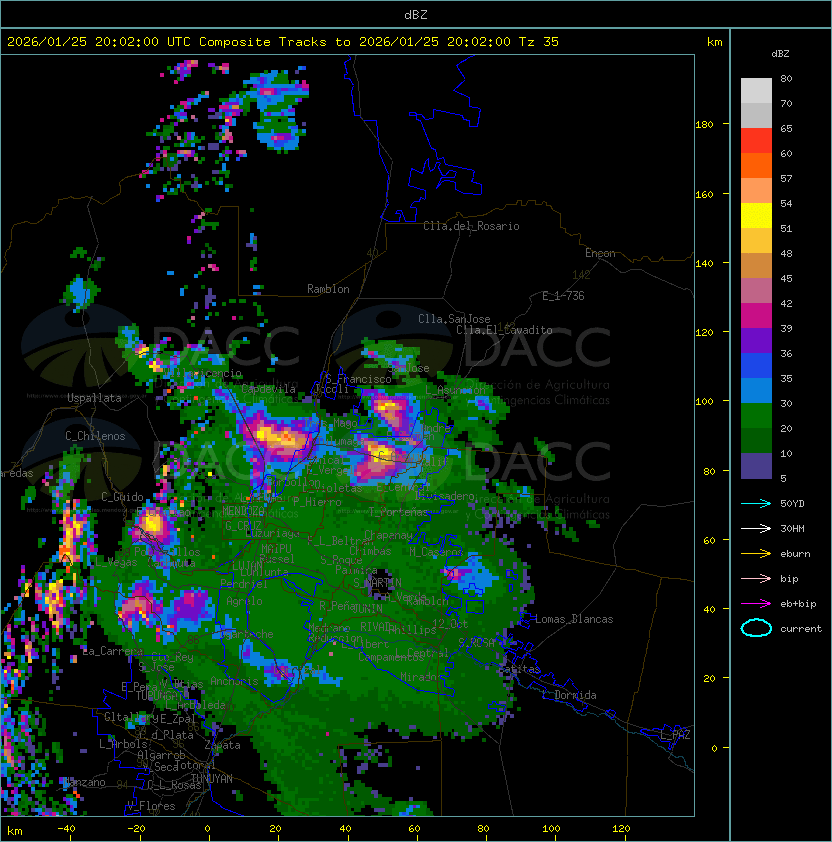Viewport: 832px width, 842px height.
Task: Click the 'V_Flores' place label
Action: [151, 806]
